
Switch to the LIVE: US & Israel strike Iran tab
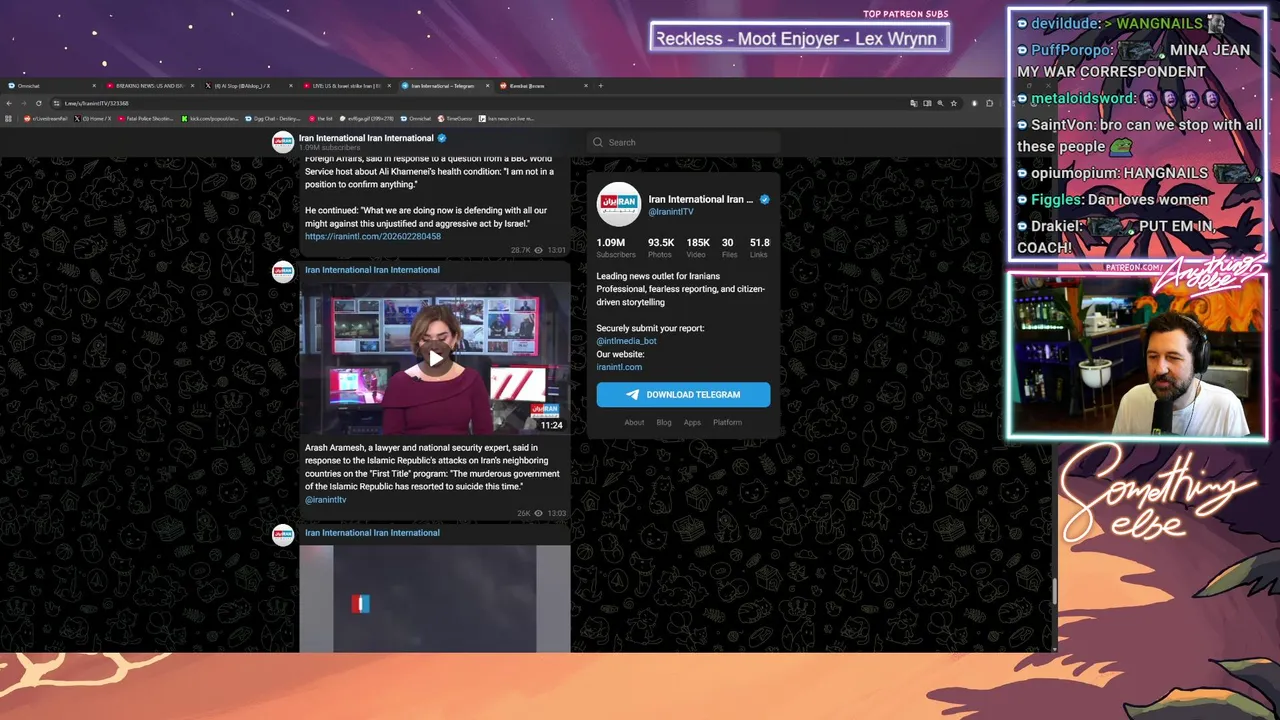coord(345,86)
